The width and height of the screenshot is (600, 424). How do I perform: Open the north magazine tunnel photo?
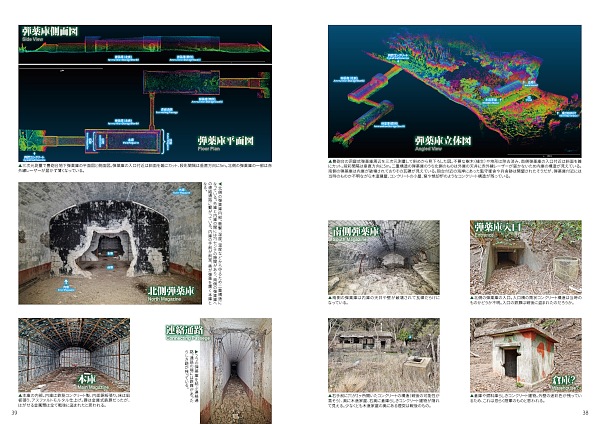(x=100, y=240)
